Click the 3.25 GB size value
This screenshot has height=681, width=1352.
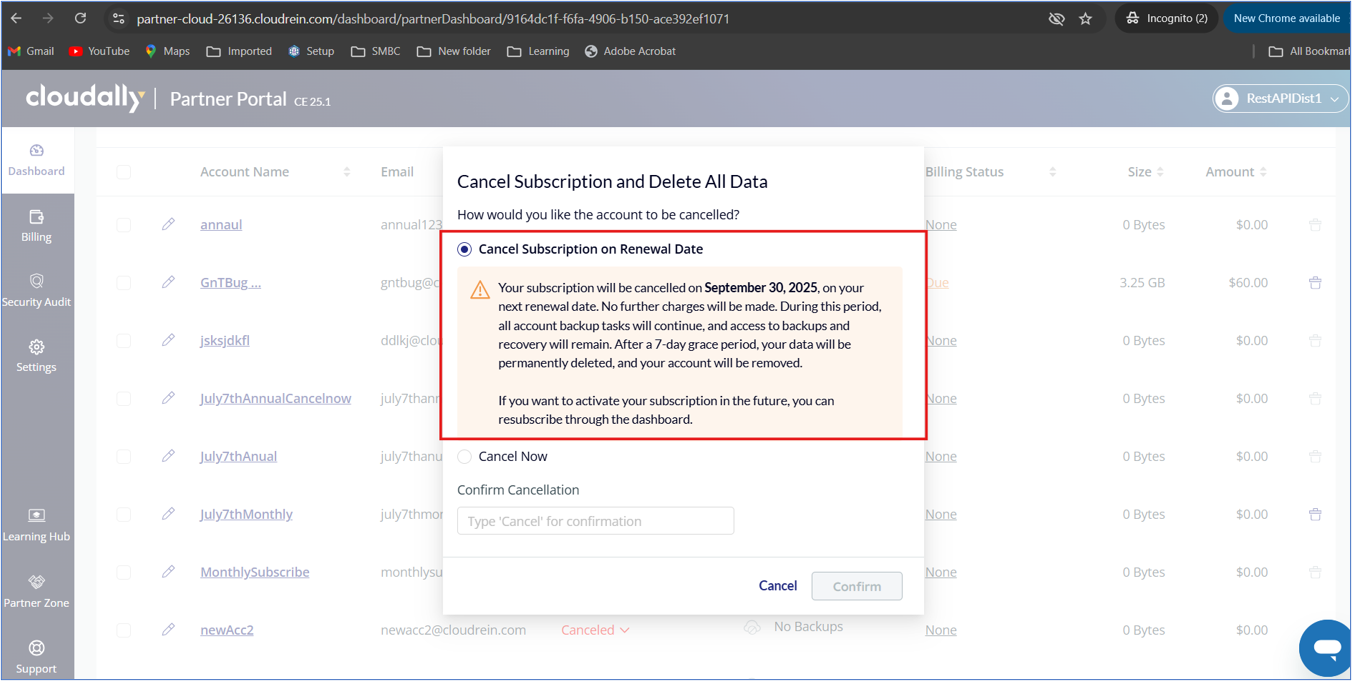1142,283
